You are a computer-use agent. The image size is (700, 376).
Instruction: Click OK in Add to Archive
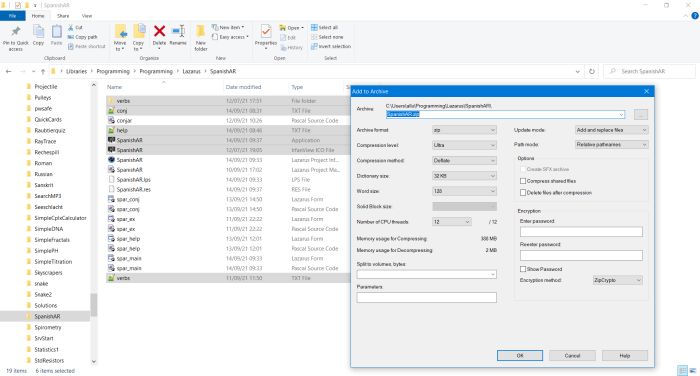click(520, 356)
